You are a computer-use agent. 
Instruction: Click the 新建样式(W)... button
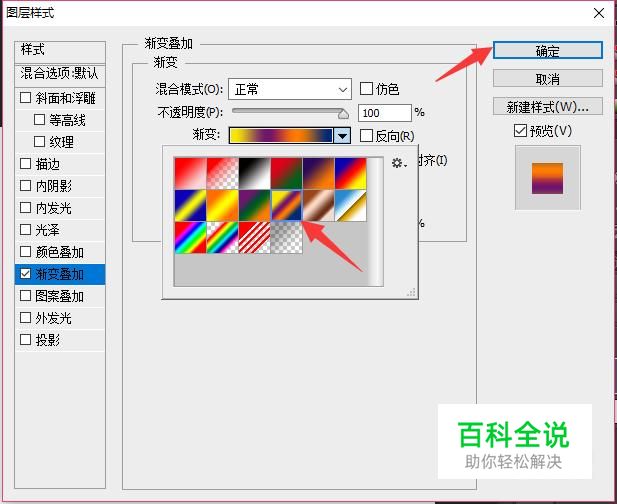point(548,106)
